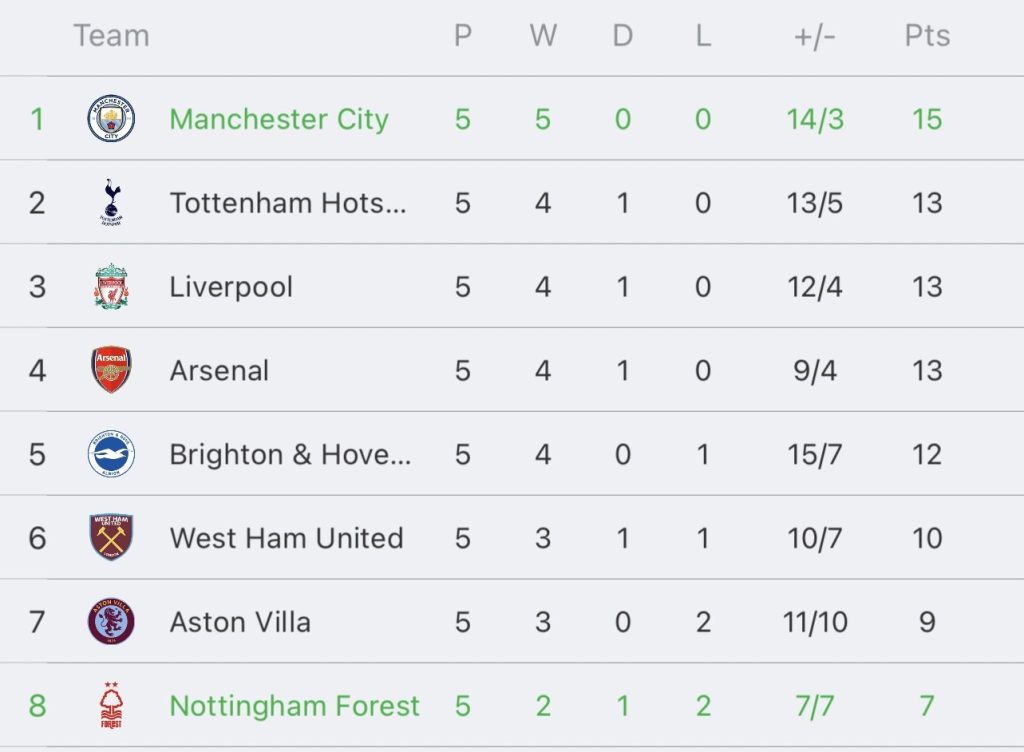Image resolution: width=1024 pixels, height=752 pixels.
Task: Click the P column header
Action: pyautogui.click(x=462, y=36)
